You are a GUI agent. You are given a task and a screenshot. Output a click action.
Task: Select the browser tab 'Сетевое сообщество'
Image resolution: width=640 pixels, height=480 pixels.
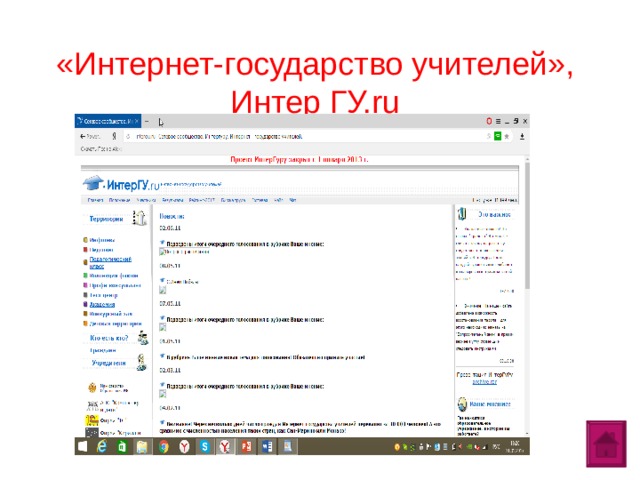[x=108, y=121]
